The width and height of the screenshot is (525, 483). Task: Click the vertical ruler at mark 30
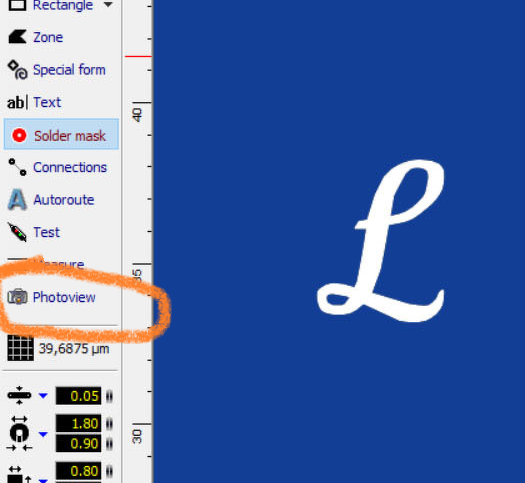coord(137,436)
